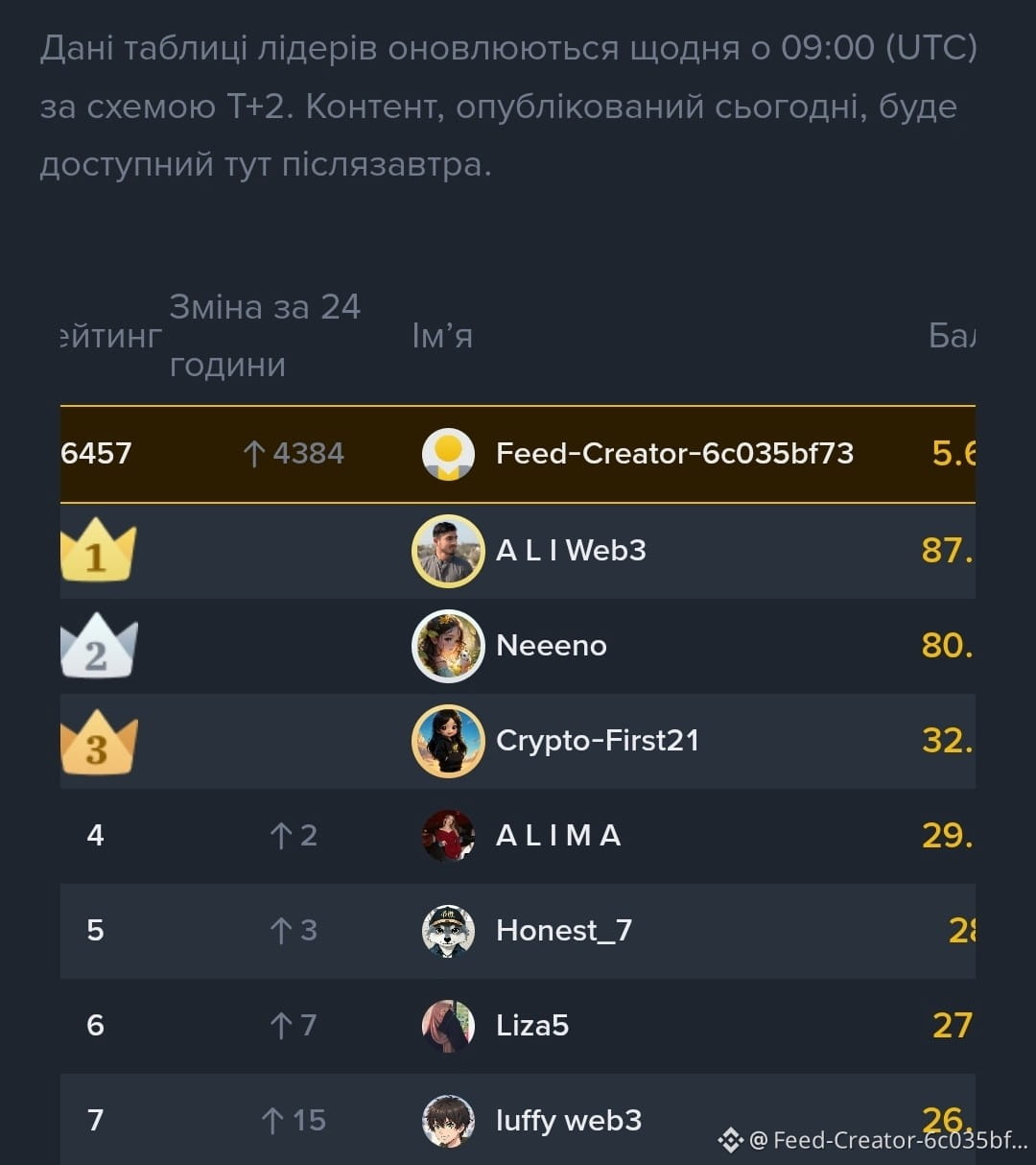Select the Neeeno name link
This screenshot has width=1036, height=1165.
pos(552,645)
